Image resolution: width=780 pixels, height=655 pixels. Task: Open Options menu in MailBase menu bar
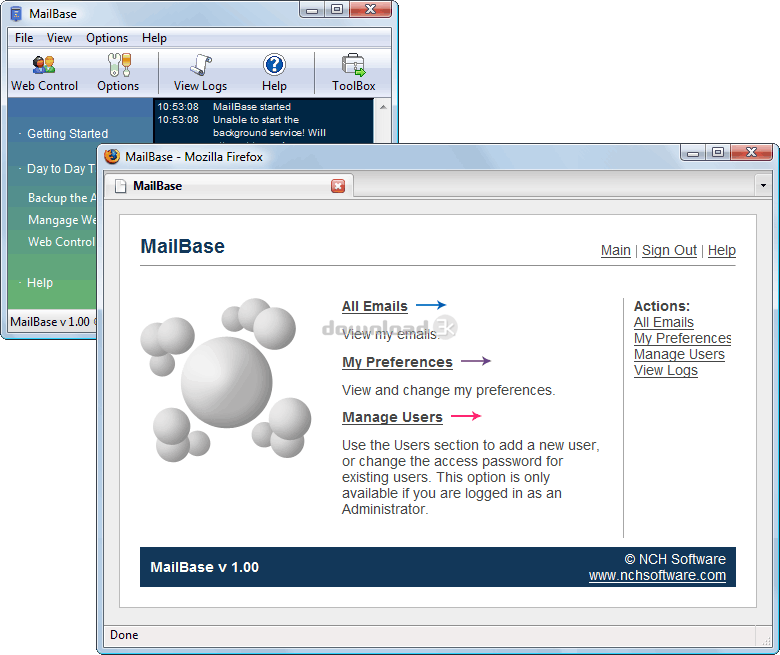tap(107, 38)
